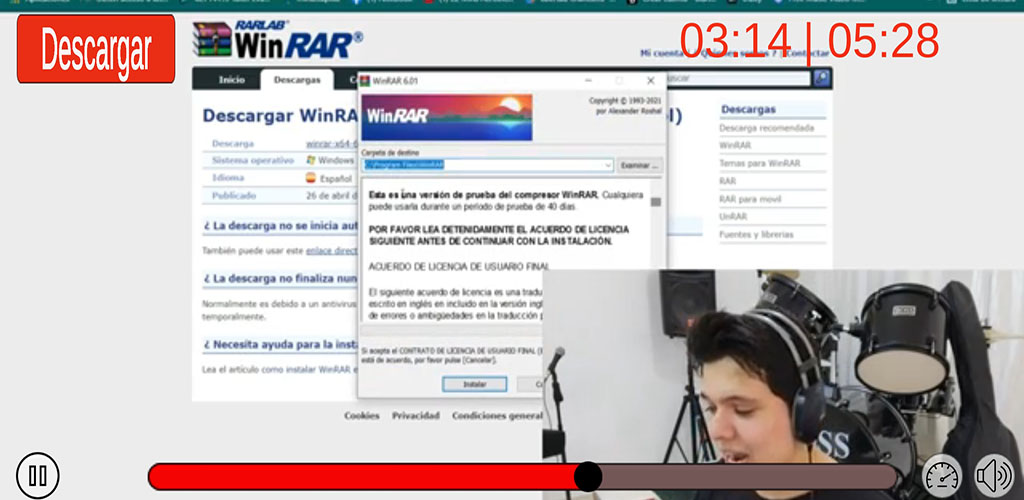Mute audio with the speaker icon

coord(994,476)
